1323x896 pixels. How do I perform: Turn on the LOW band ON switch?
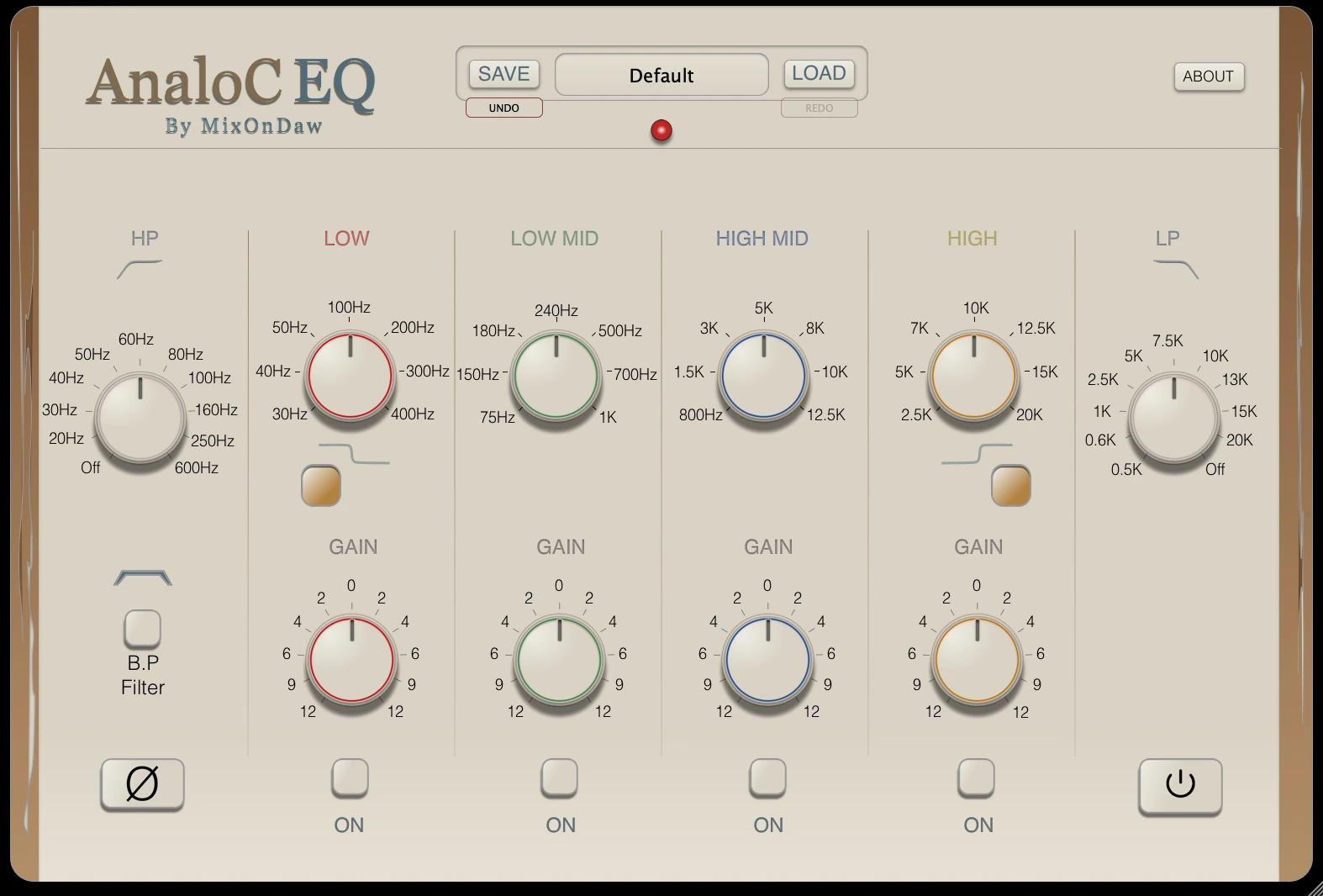350,777
